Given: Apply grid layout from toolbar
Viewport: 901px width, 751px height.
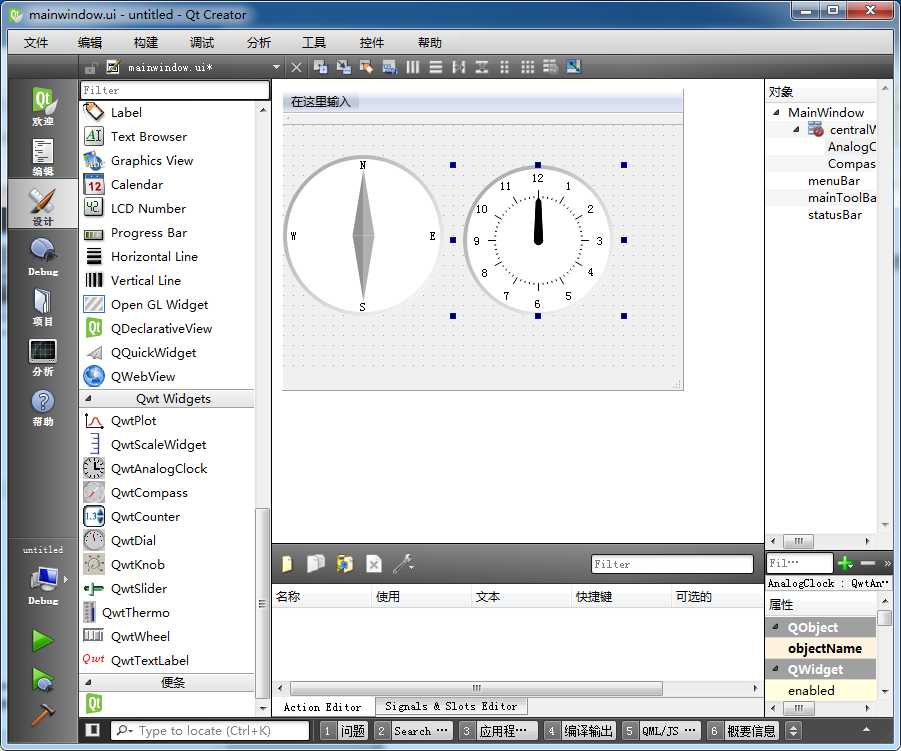Looking at the screenshot, I should 527,67.
